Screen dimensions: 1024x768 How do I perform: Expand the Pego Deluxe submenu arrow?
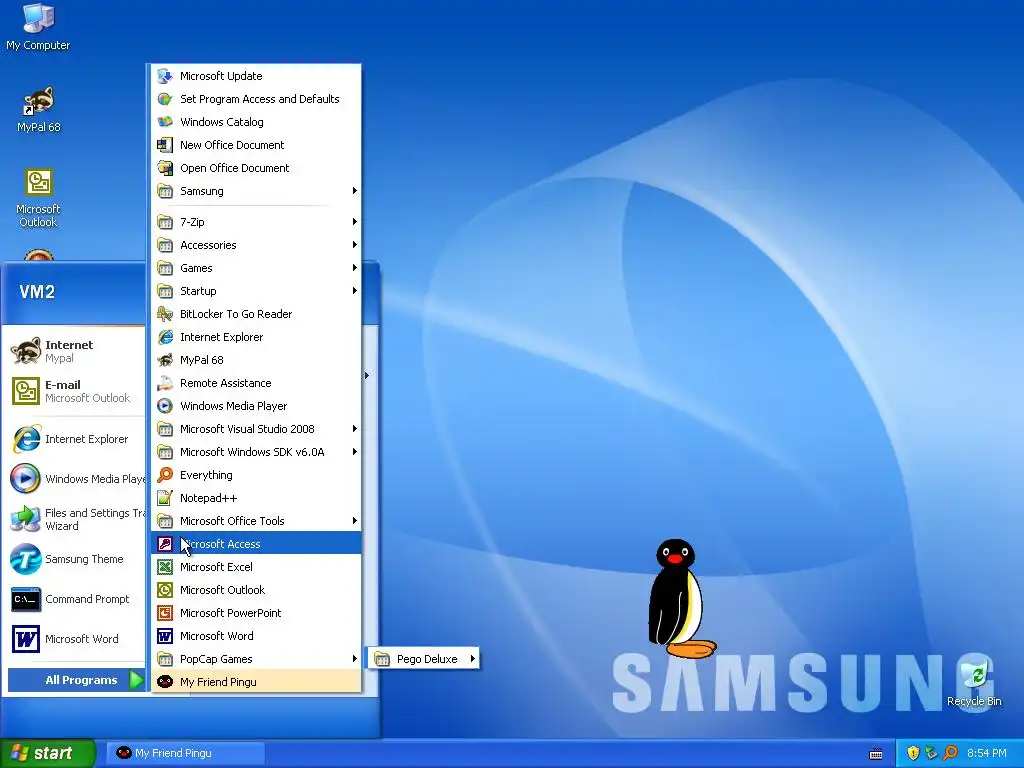coord(472,659)
